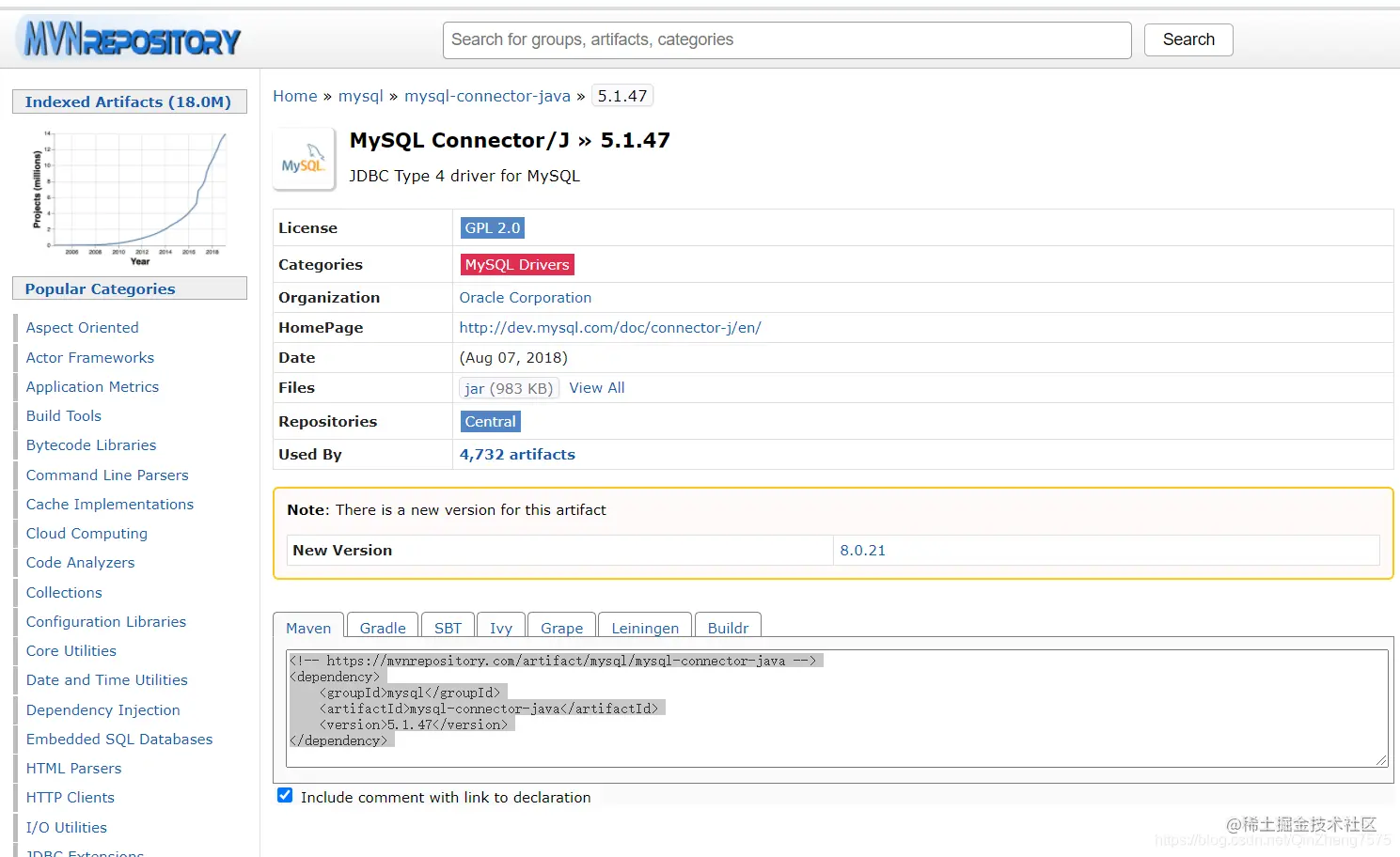
Task: Open the GPL 2.0 license tag
Action: pyautogui.click(x=493, y=227)
